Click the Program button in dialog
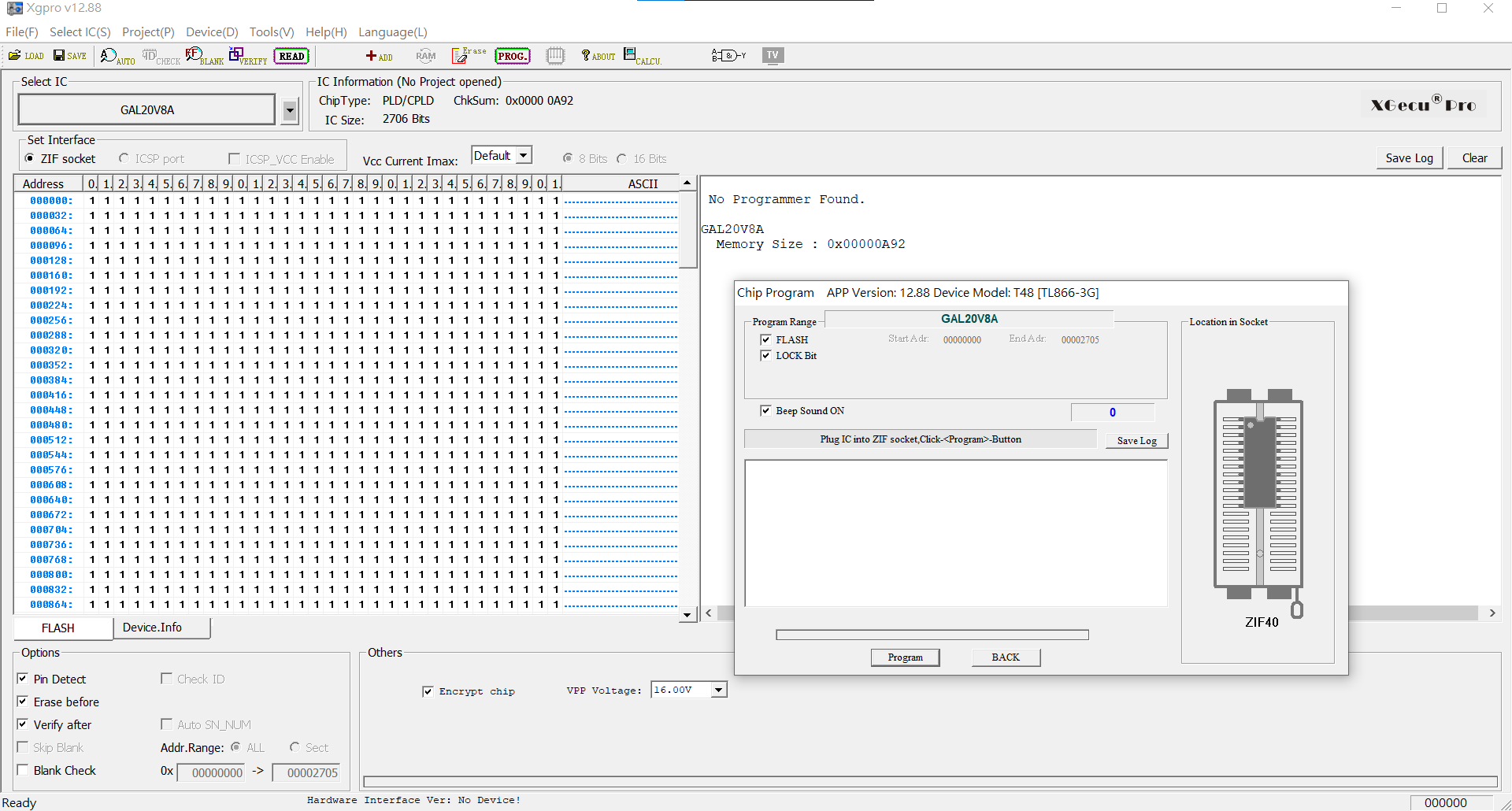The height and width of the screenshot is (811, 1512). [x=906, y=657]
